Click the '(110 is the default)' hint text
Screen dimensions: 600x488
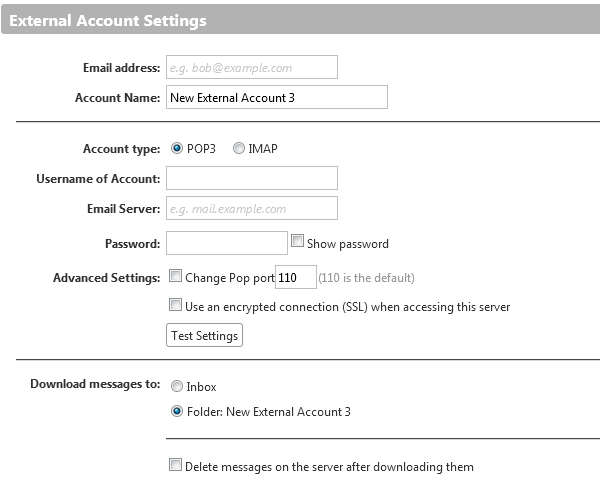[366, 277]
